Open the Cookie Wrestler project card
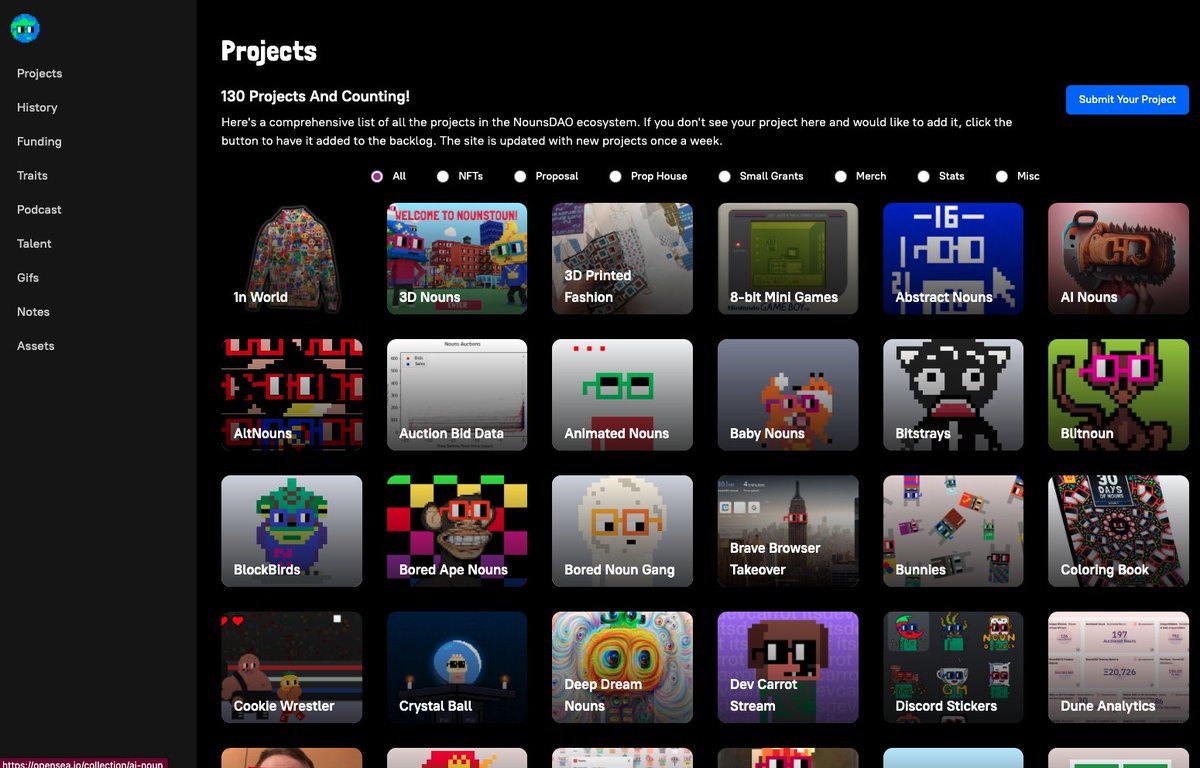Viewport: 1200px width, 768px height. click(292, 667)
